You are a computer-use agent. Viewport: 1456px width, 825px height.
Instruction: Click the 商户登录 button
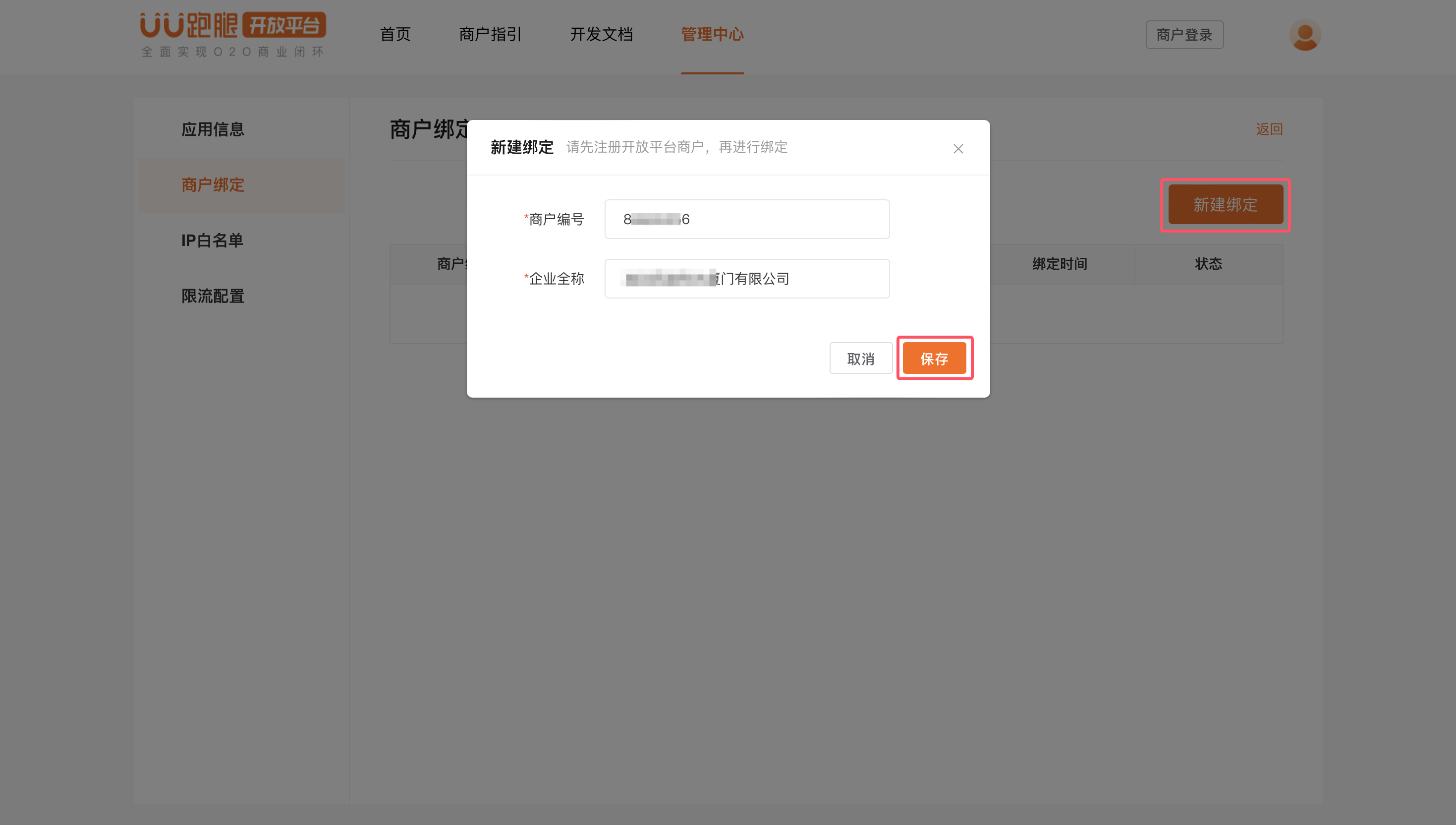click(x=1184, y=35)
